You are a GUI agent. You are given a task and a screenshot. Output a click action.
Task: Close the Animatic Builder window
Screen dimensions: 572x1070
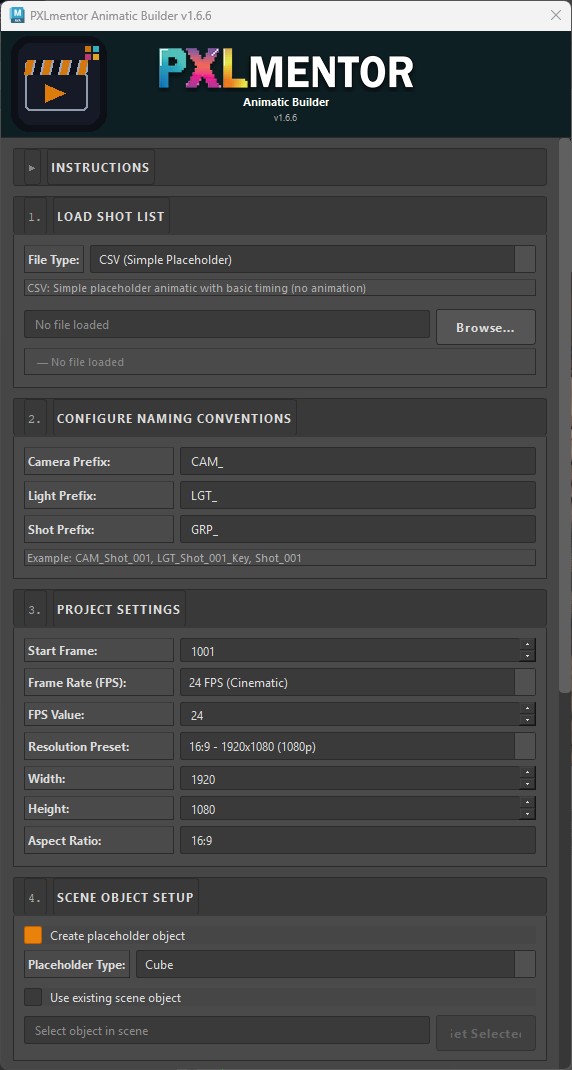(x=556, y=15)
